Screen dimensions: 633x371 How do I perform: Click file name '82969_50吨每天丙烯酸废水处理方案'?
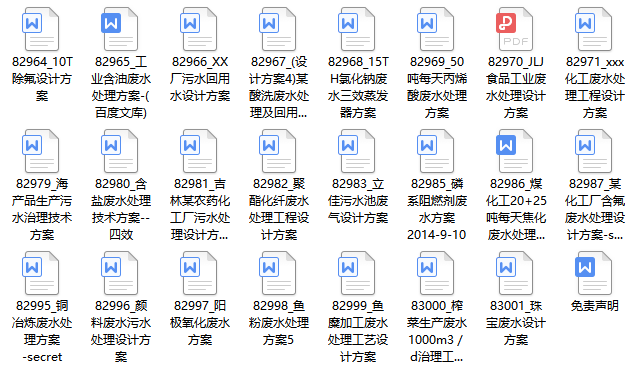click(x=437, y=87)
